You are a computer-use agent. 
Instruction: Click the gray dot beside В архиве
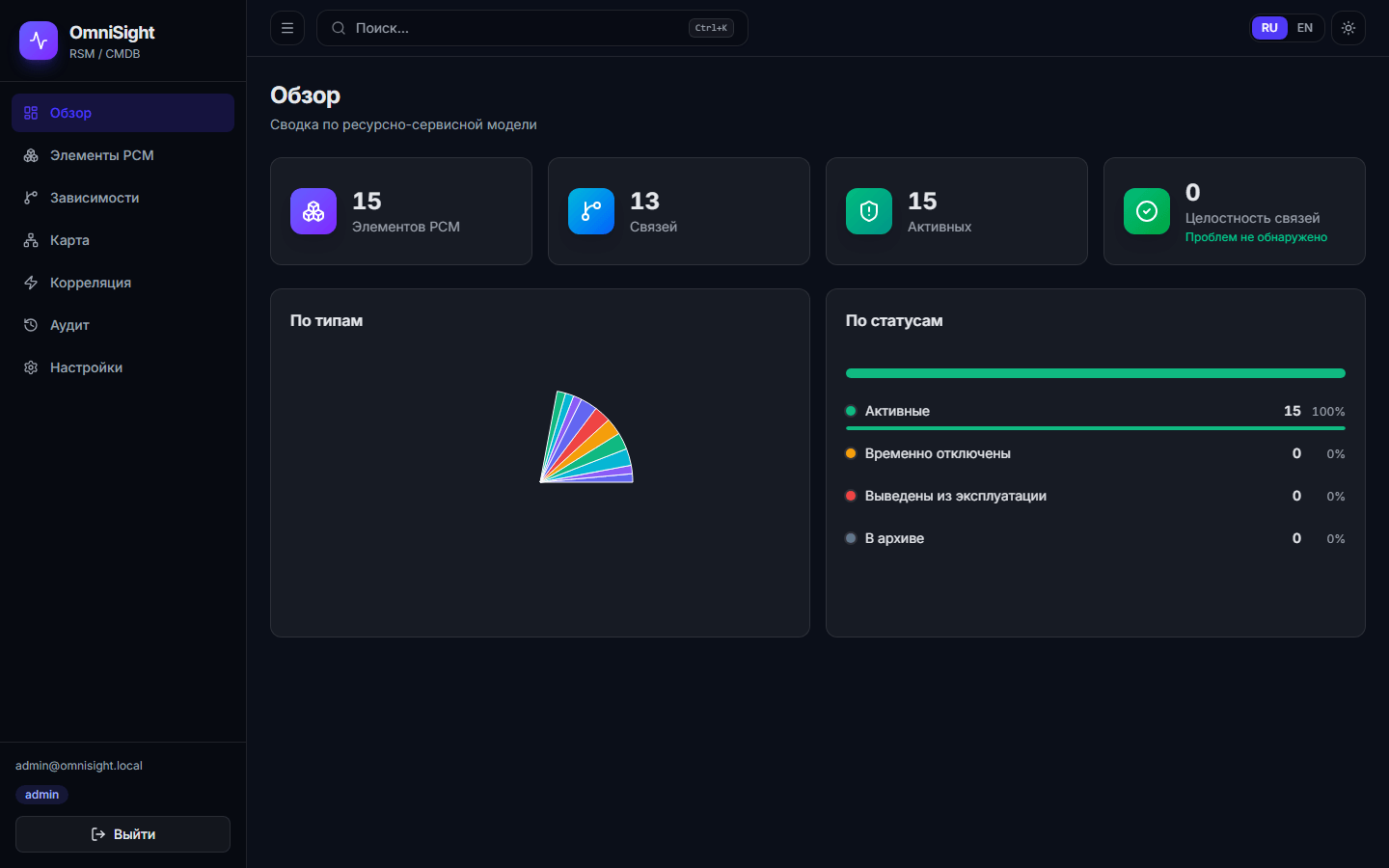click(x=851, y=538)
